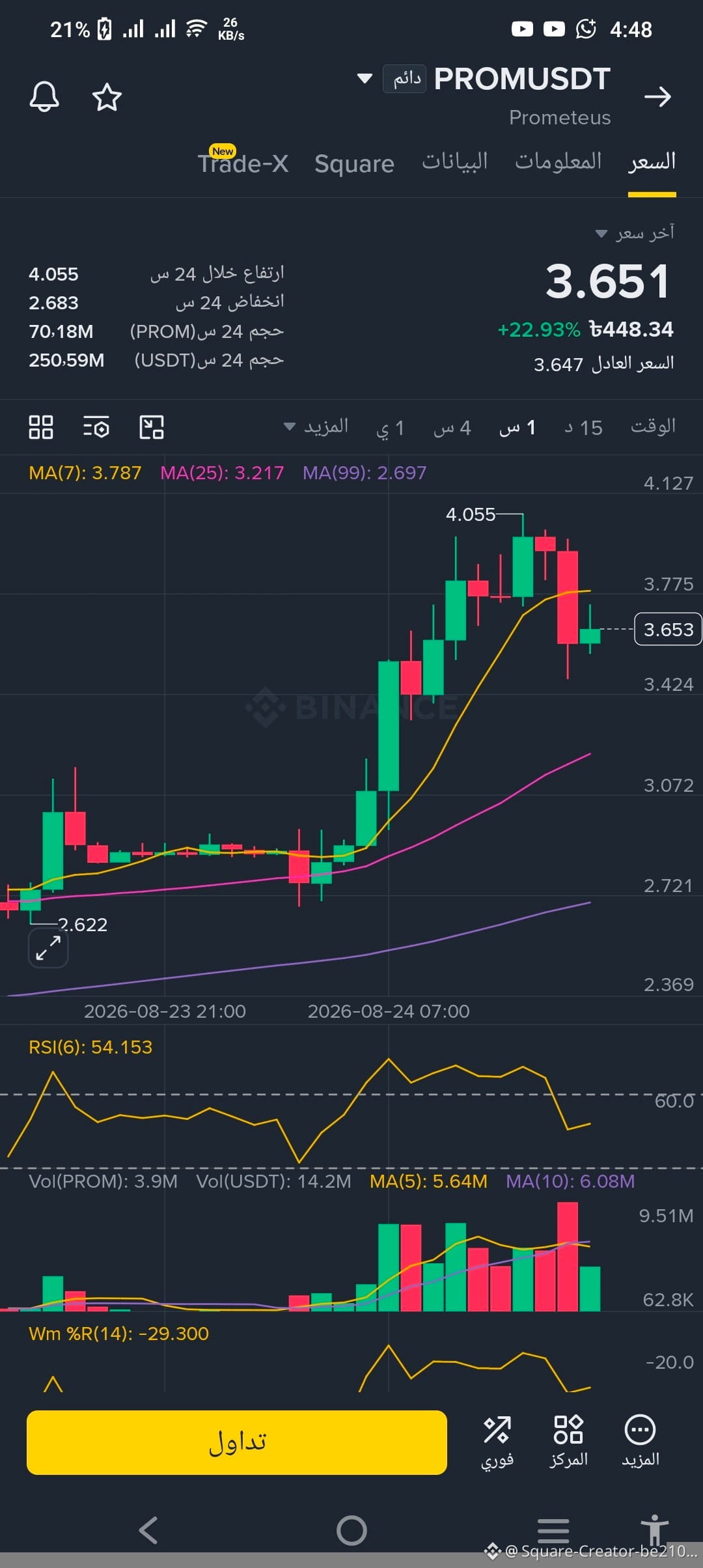Tap the chart drawing tools icon
This screenshot has width=703, height=1568.
152,427
